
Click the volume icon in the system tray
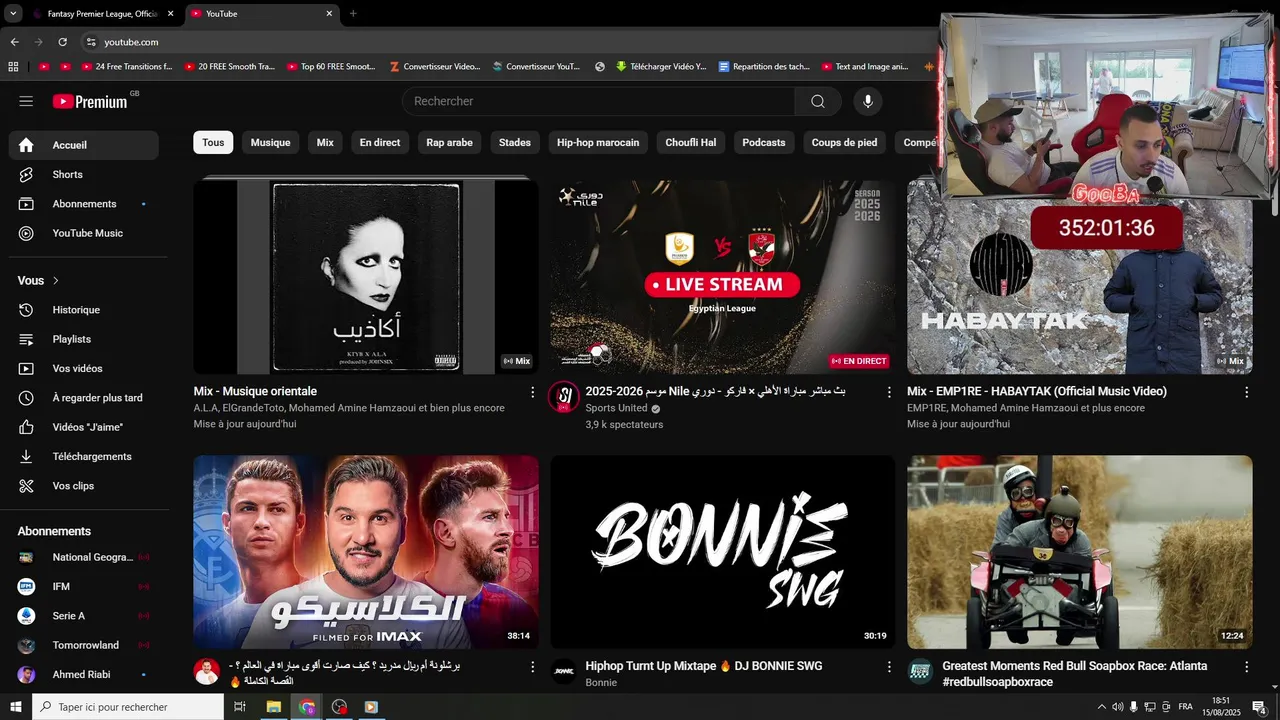tap(1117, 707)
